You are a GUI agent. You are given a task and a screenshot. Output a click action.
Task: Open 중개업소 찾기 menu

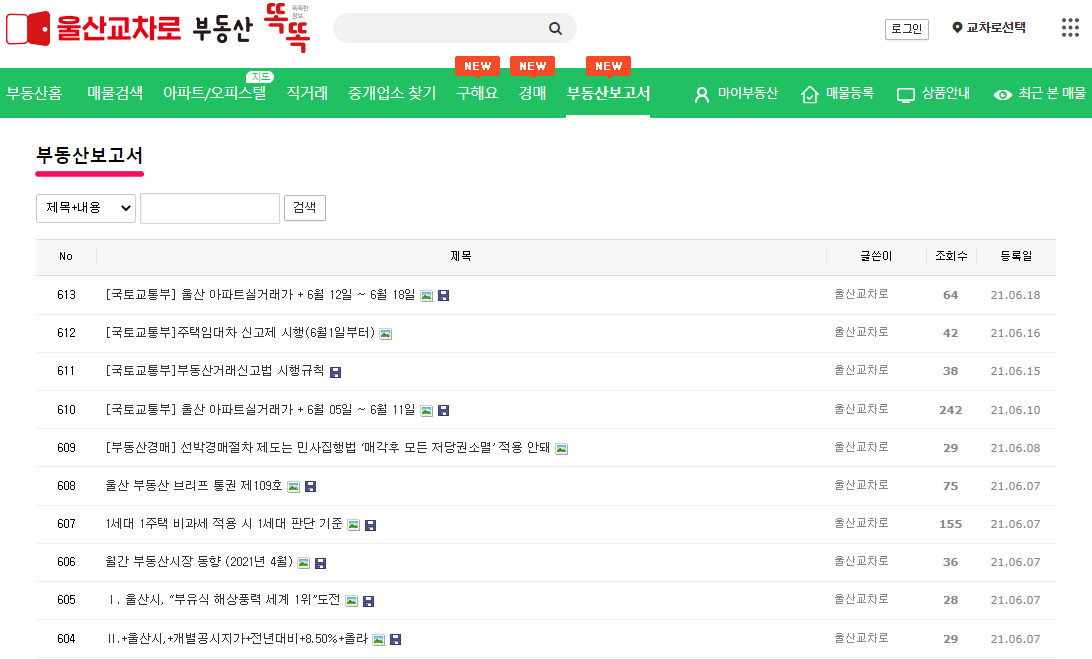click(x=392, y=93)
